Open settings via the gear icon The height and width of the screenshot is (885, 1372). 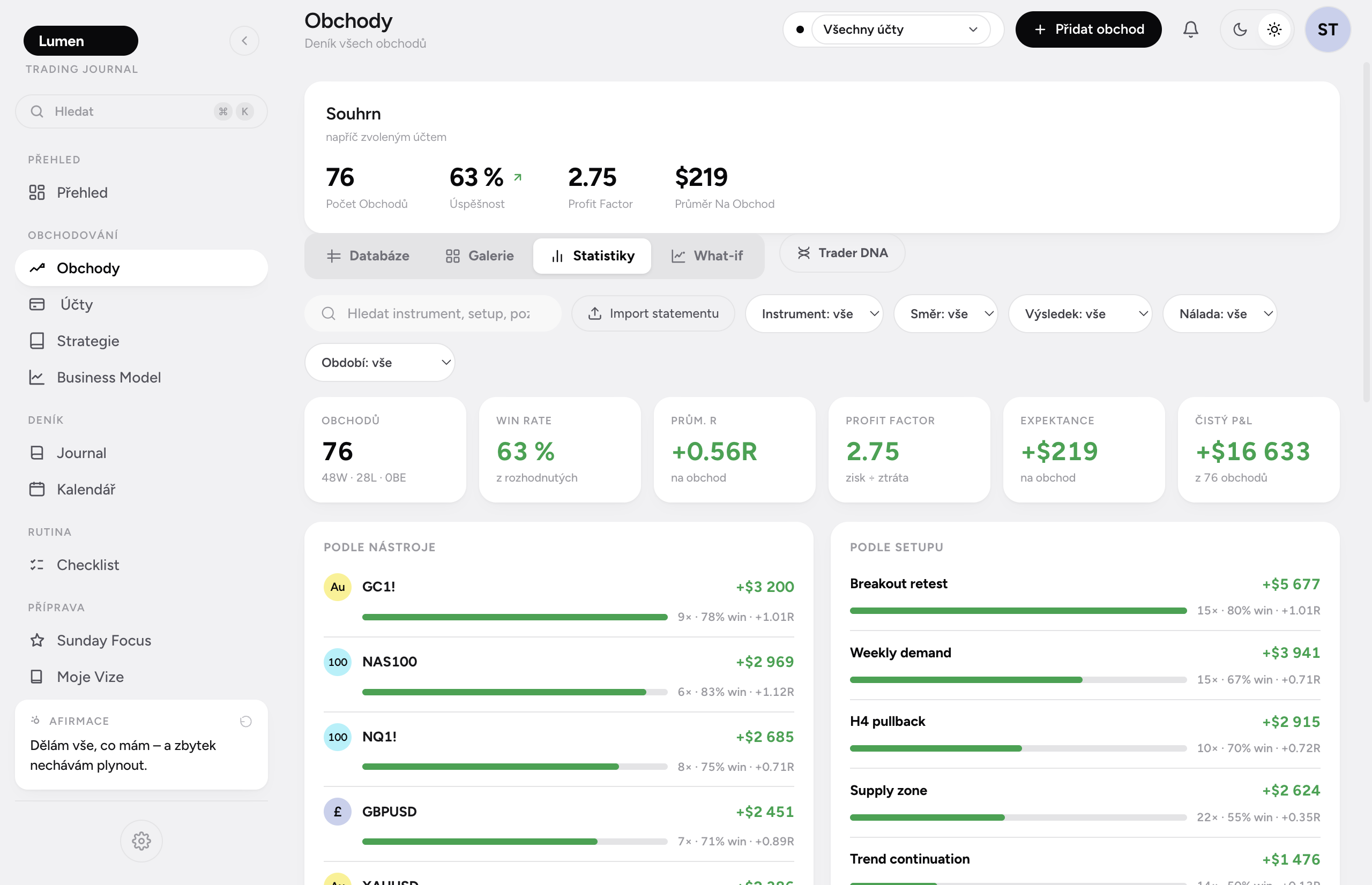(141, 841)
